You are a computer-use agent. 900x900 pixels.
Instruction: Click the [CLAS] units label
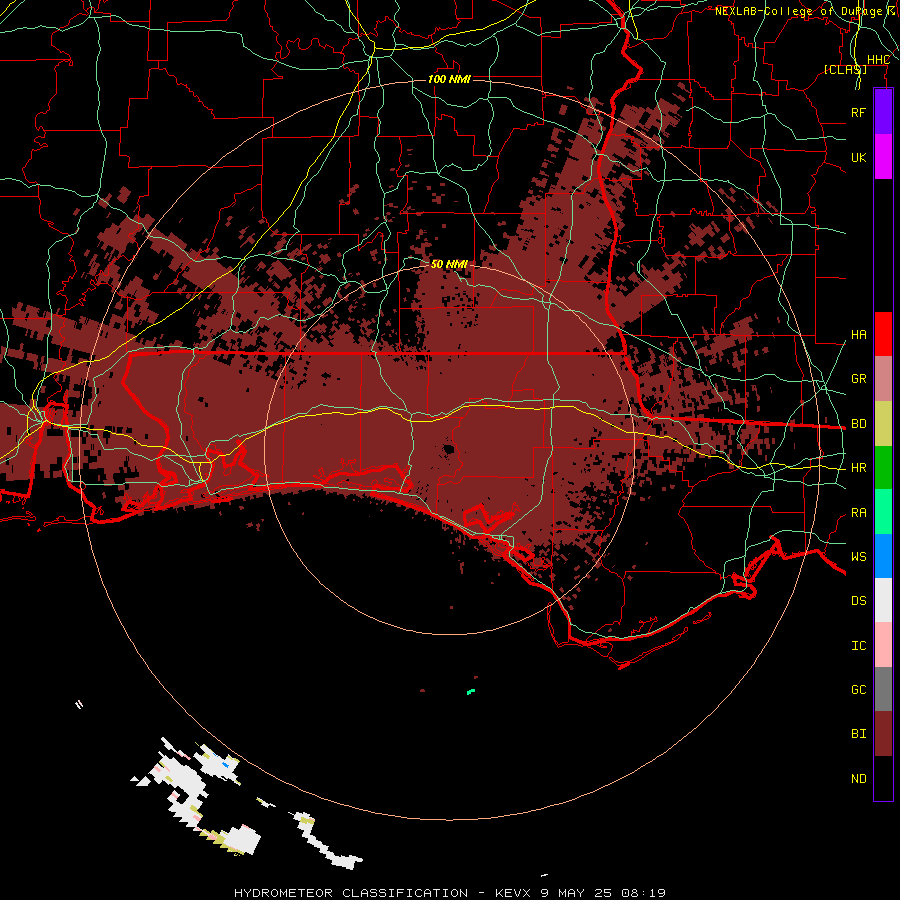pos(845,69)
